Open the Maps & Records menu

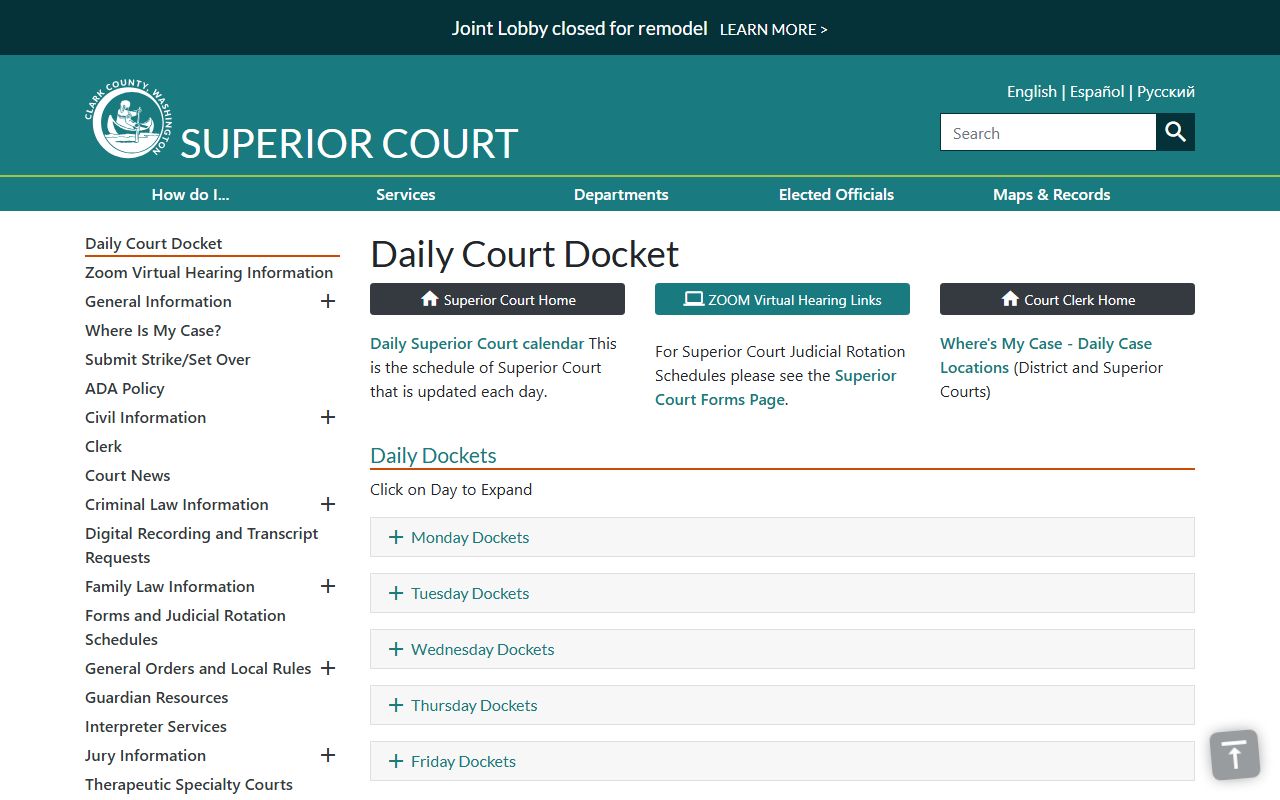1051,194
